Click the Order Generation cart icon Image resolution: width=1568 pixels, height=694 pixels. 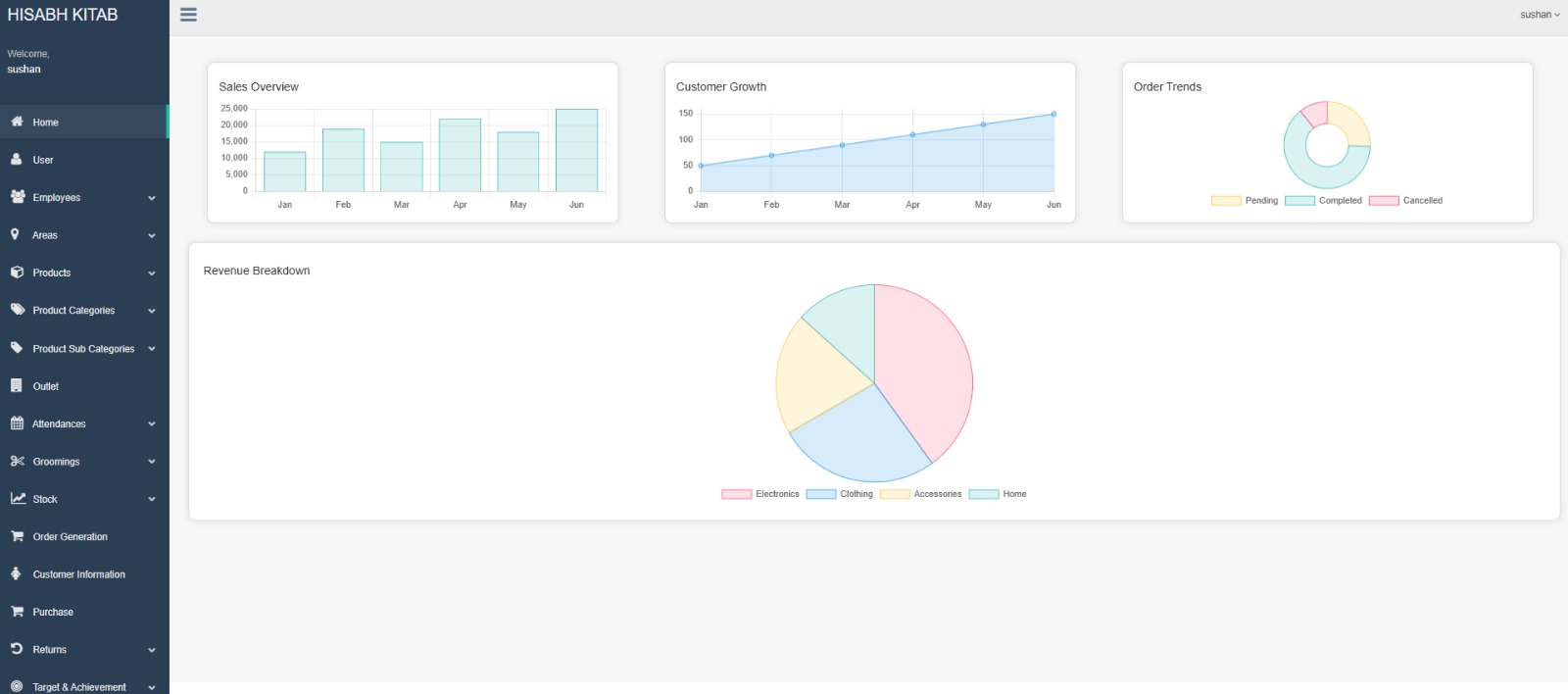(x=17, y=536)
